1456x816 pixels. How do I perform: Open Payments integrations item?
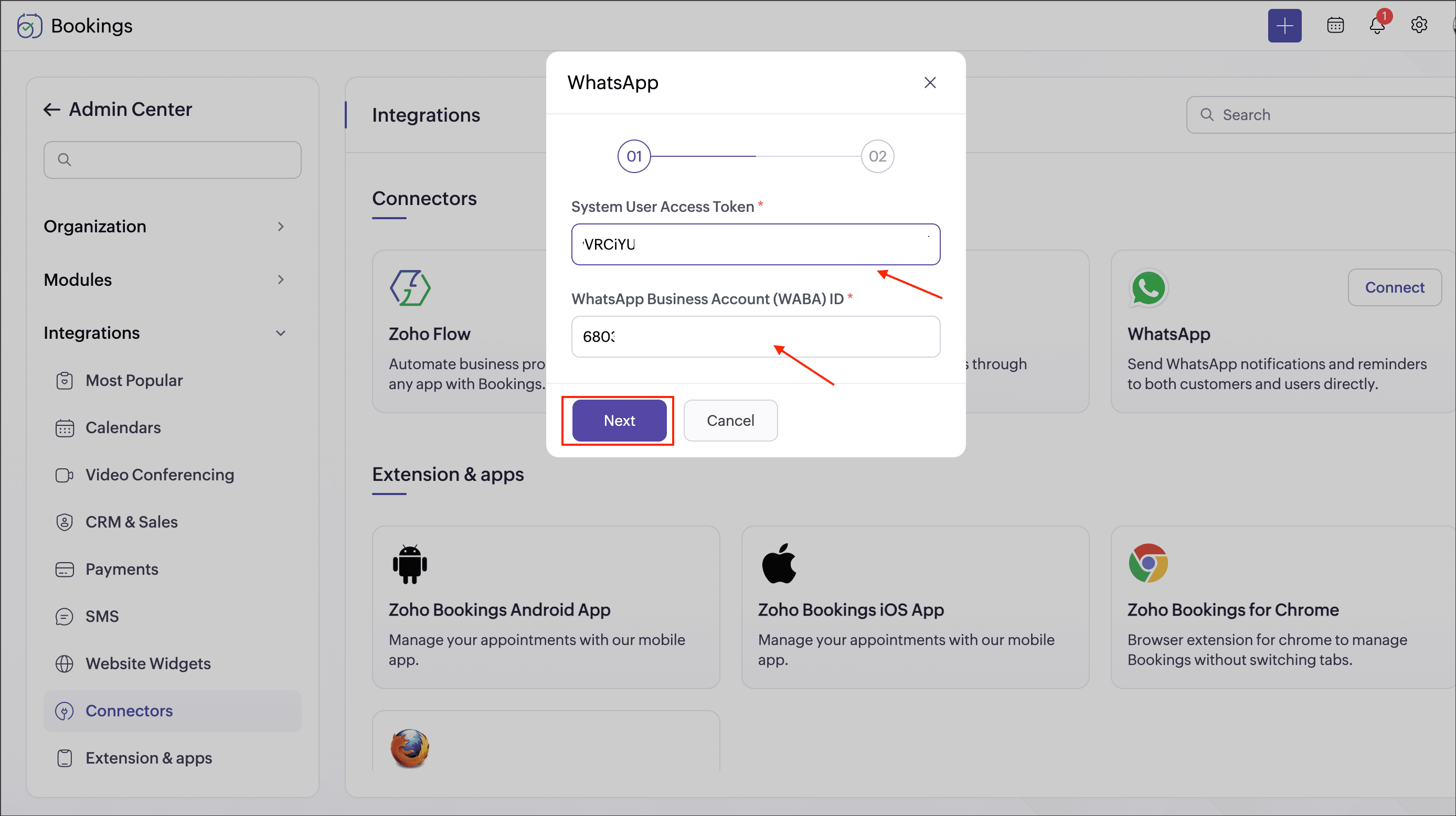coord(122,569)
